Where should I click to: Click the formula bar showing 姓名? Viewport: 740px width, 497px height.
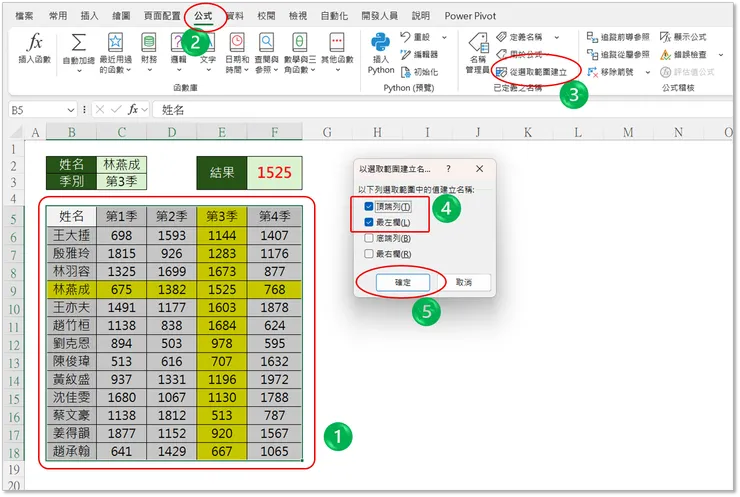point(443,110)
